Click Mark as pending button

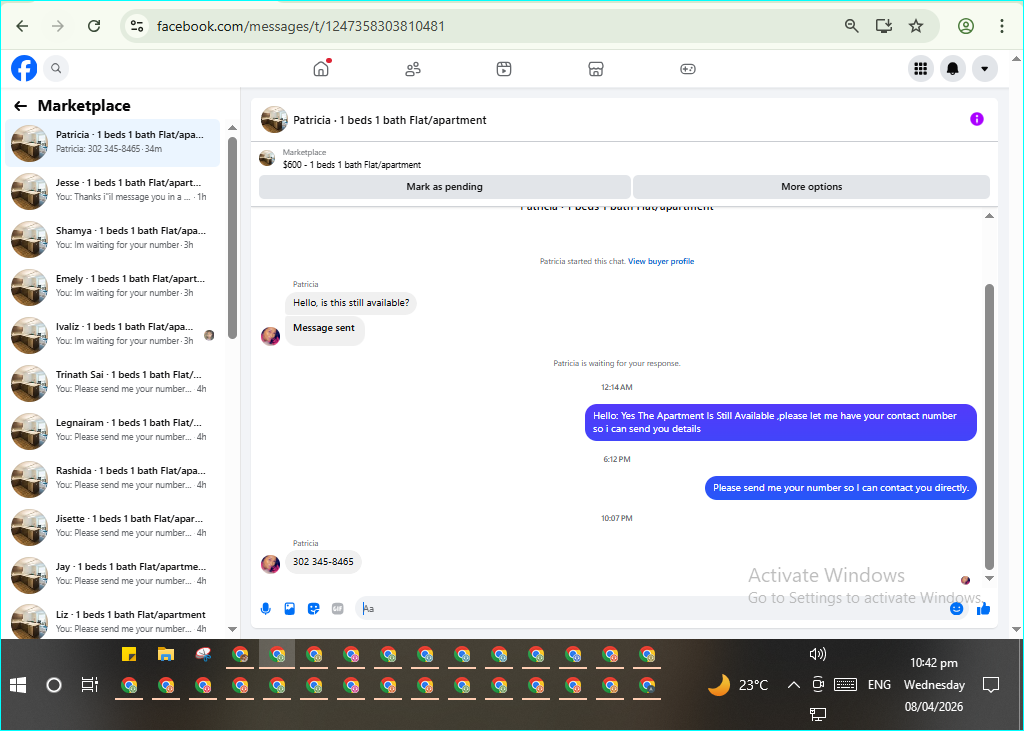point(445,187)
